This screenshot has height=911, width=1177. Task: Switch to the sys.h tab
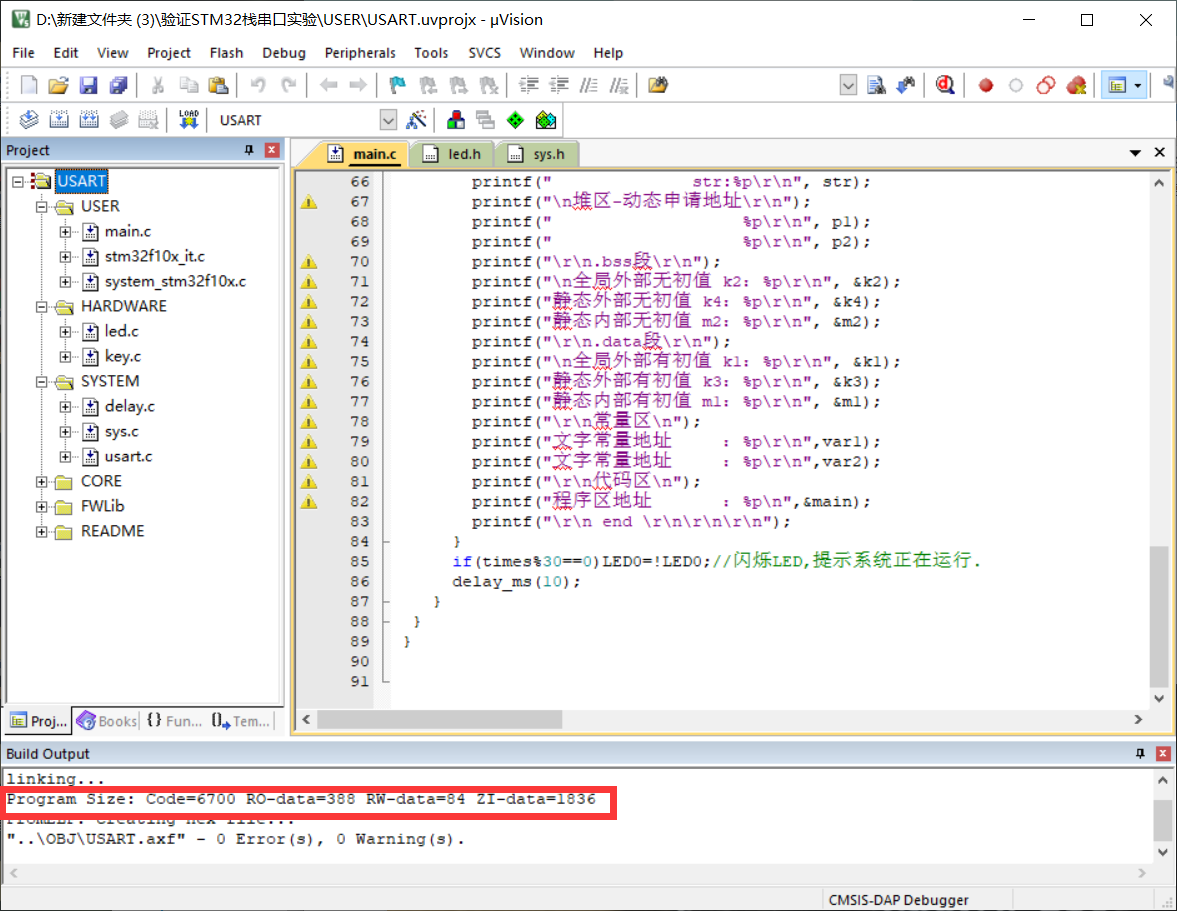[538, 154]
